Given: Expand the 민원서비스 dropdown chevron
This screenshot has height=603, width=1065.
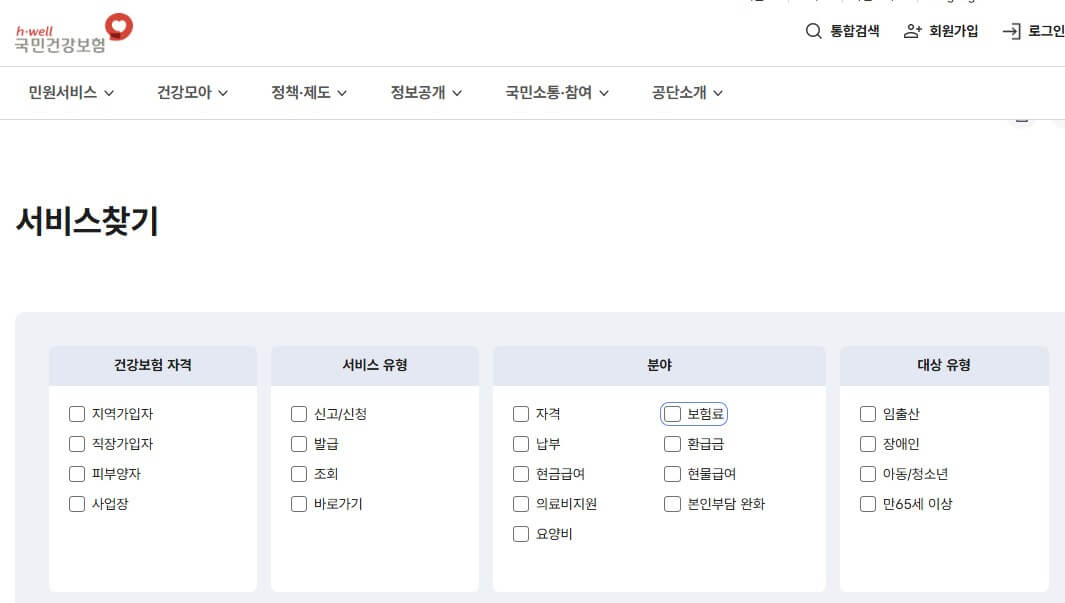Looking at the screenshot, I should click(x=111, y=92).
